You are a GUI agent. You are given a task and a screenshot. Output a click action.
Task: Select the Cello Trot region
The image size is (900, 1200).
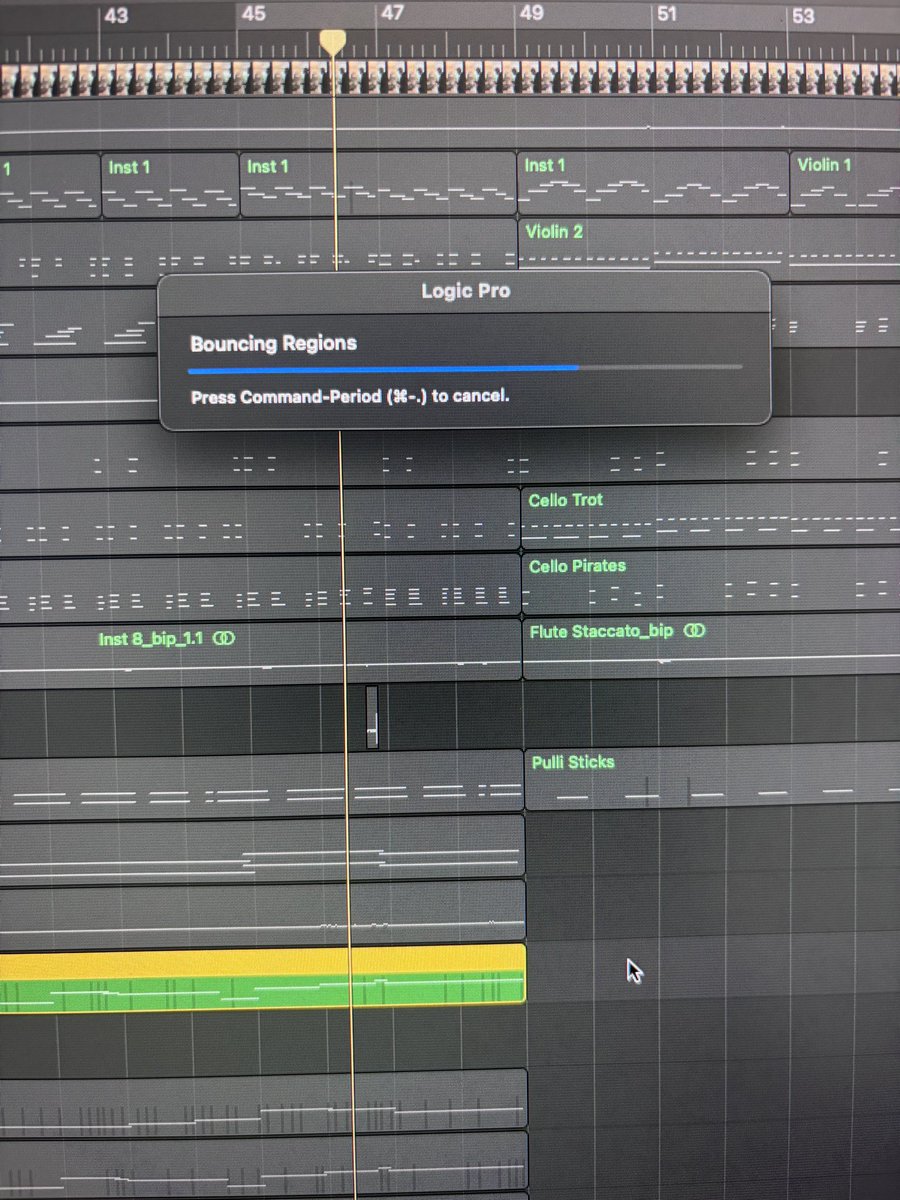click(x=710, y=518)
